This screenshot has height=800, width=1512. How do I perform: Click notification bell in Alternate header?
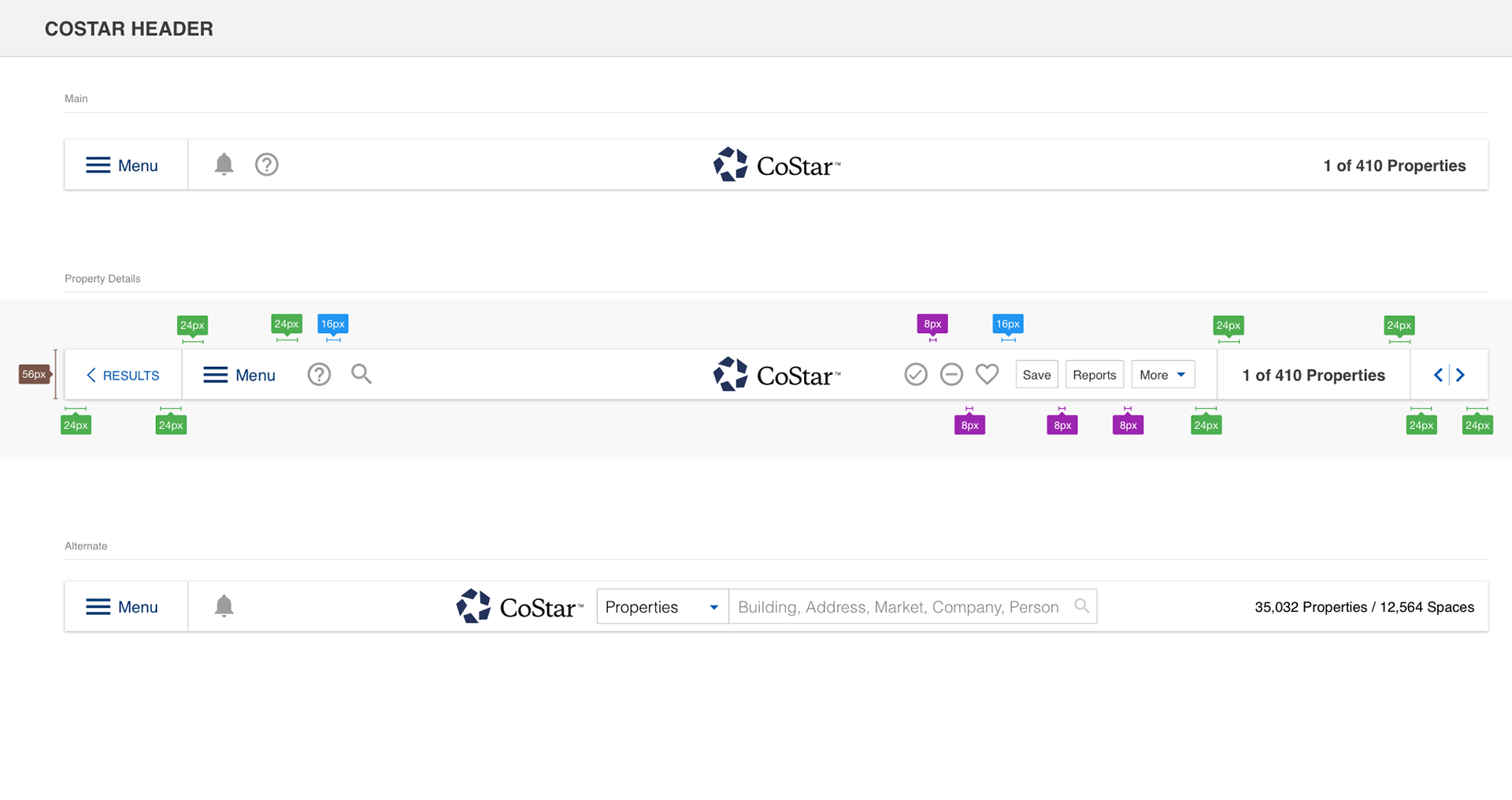[x=224, y=606]
